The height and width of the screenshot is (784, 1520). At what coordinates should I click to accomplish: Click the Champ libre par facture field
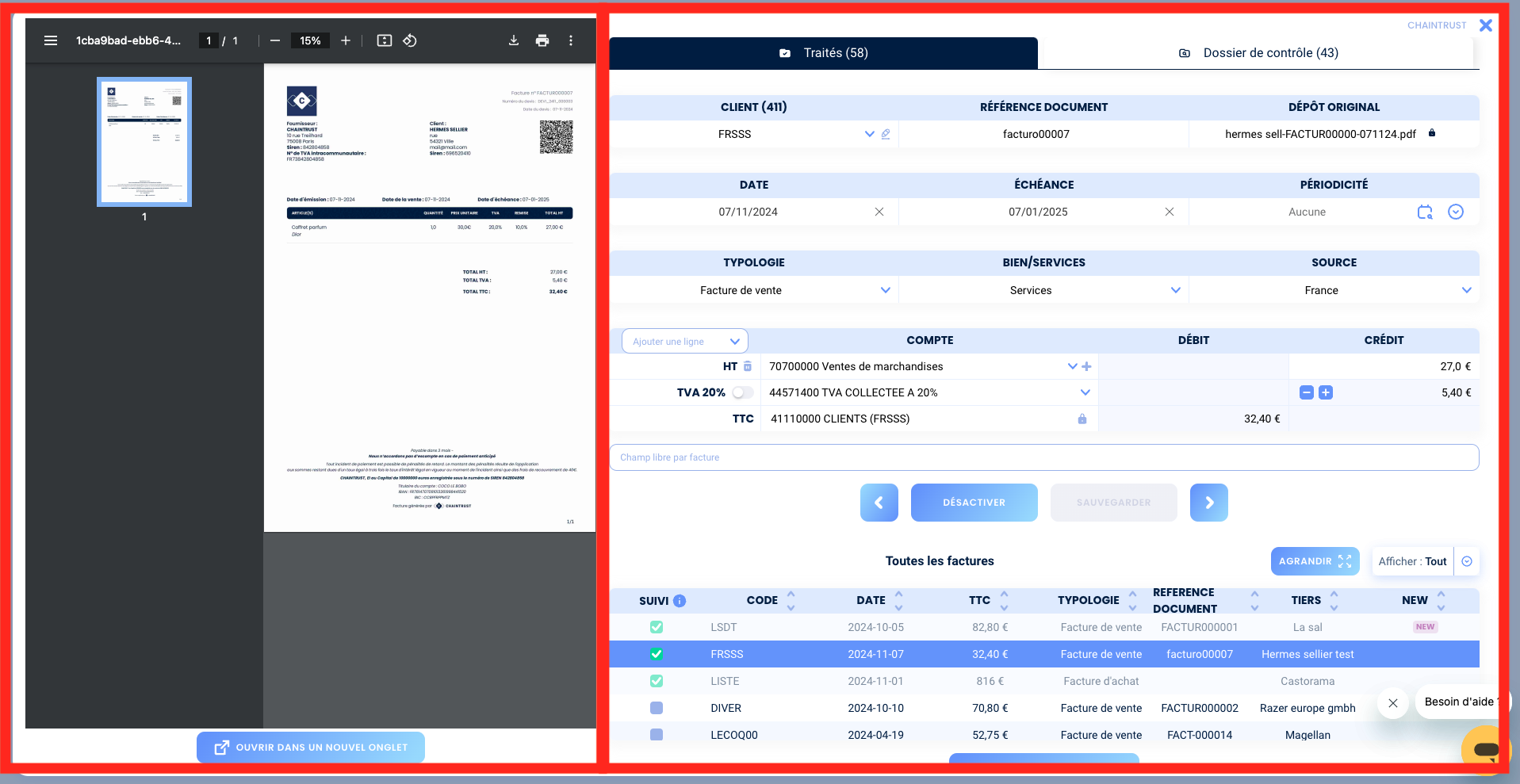pos(1044,457)
